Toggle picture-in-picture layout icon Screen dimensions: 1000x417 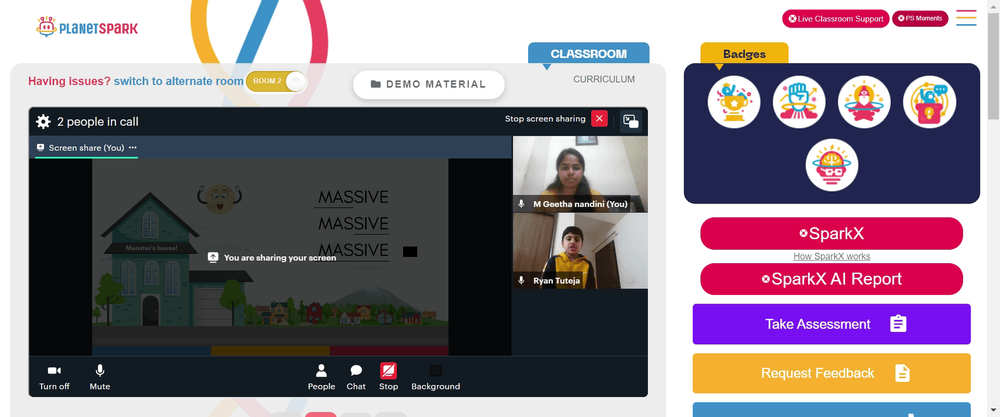[x=631, y=121]
